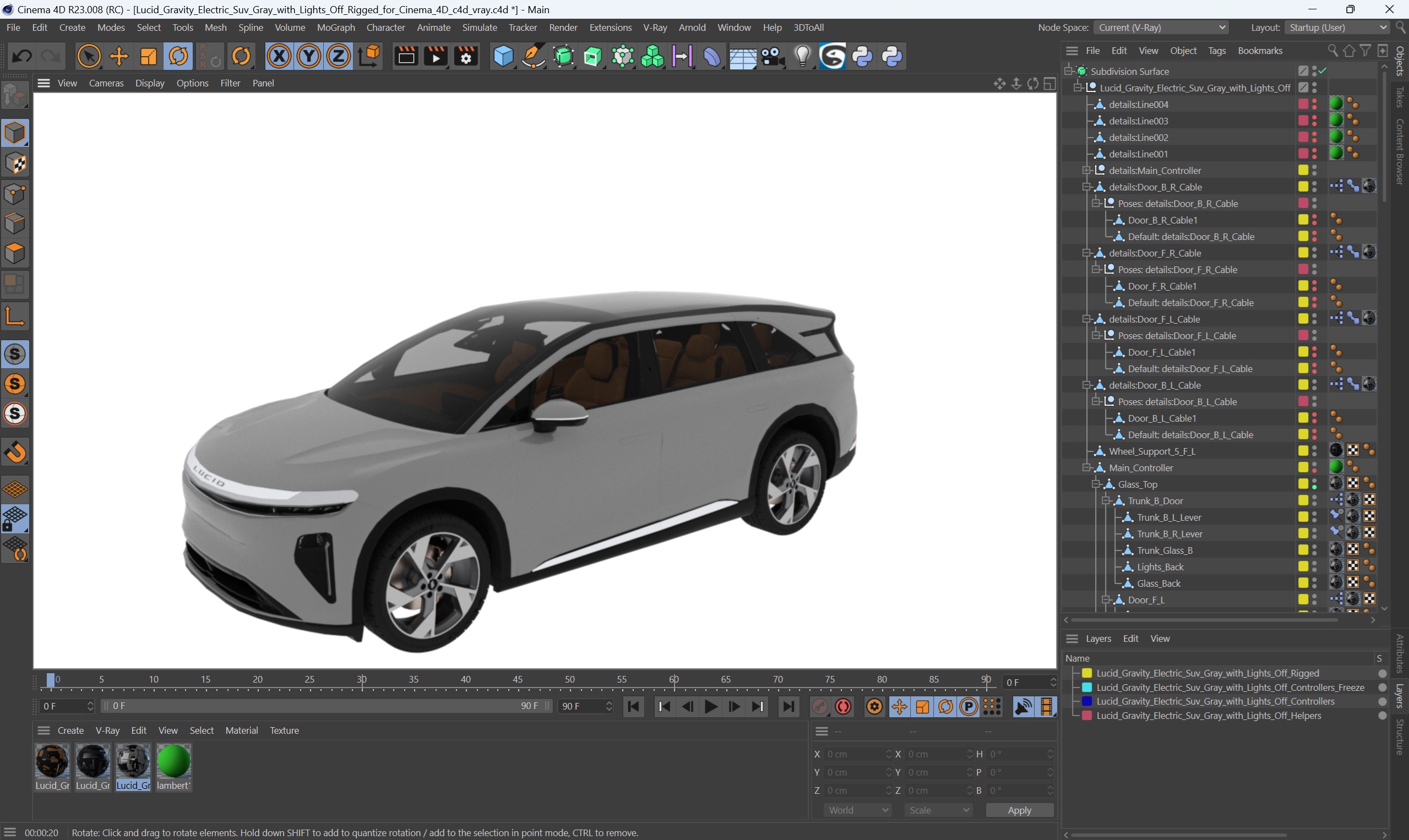Image resolution: width=1409 pixels, height=840 pixels.
Task: Toggle visibility dots of details:Line004
Action: click(x=1314, y=104)
